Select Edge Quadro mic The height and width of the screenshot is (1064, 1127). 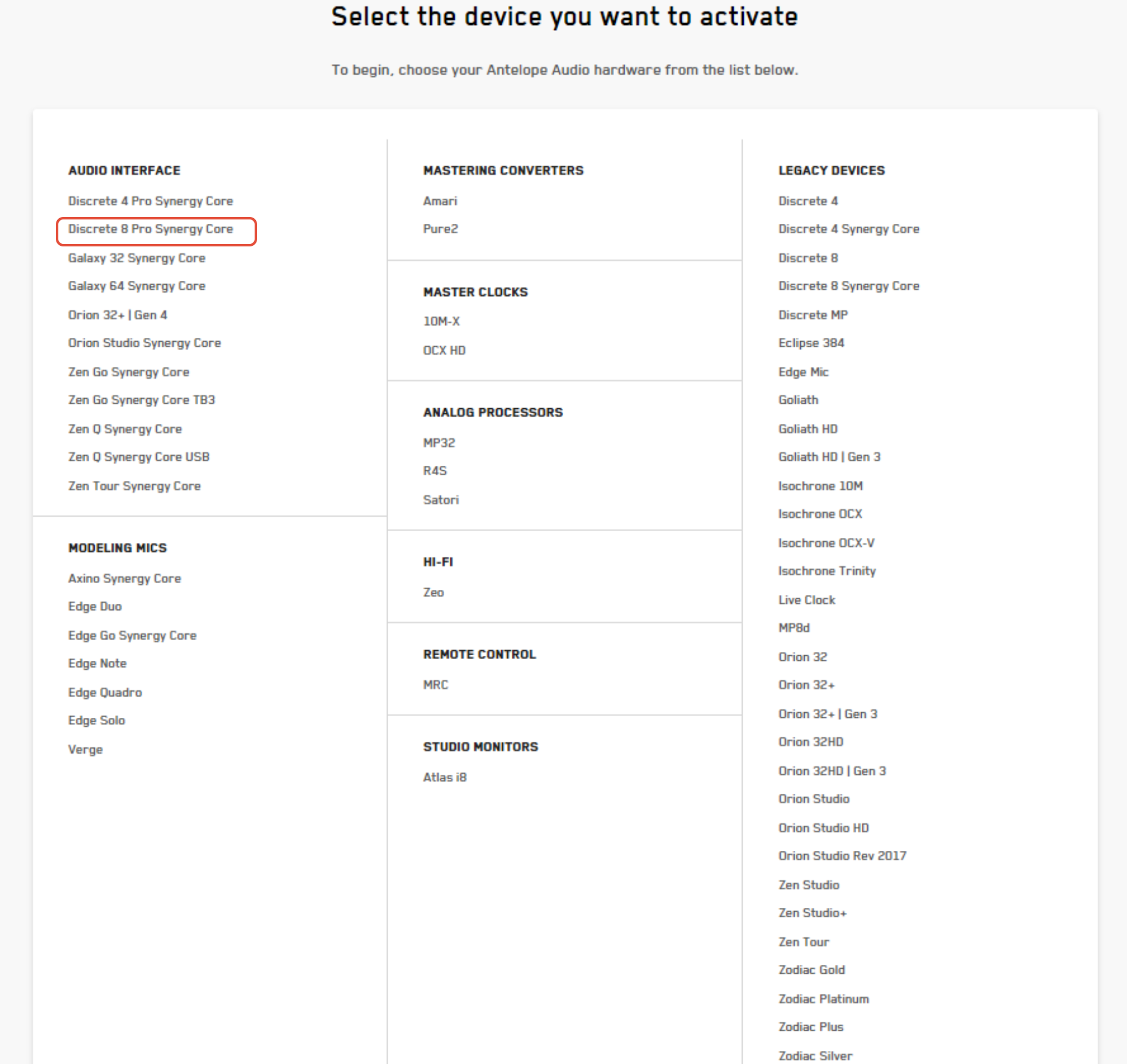[x=105, y=693]
